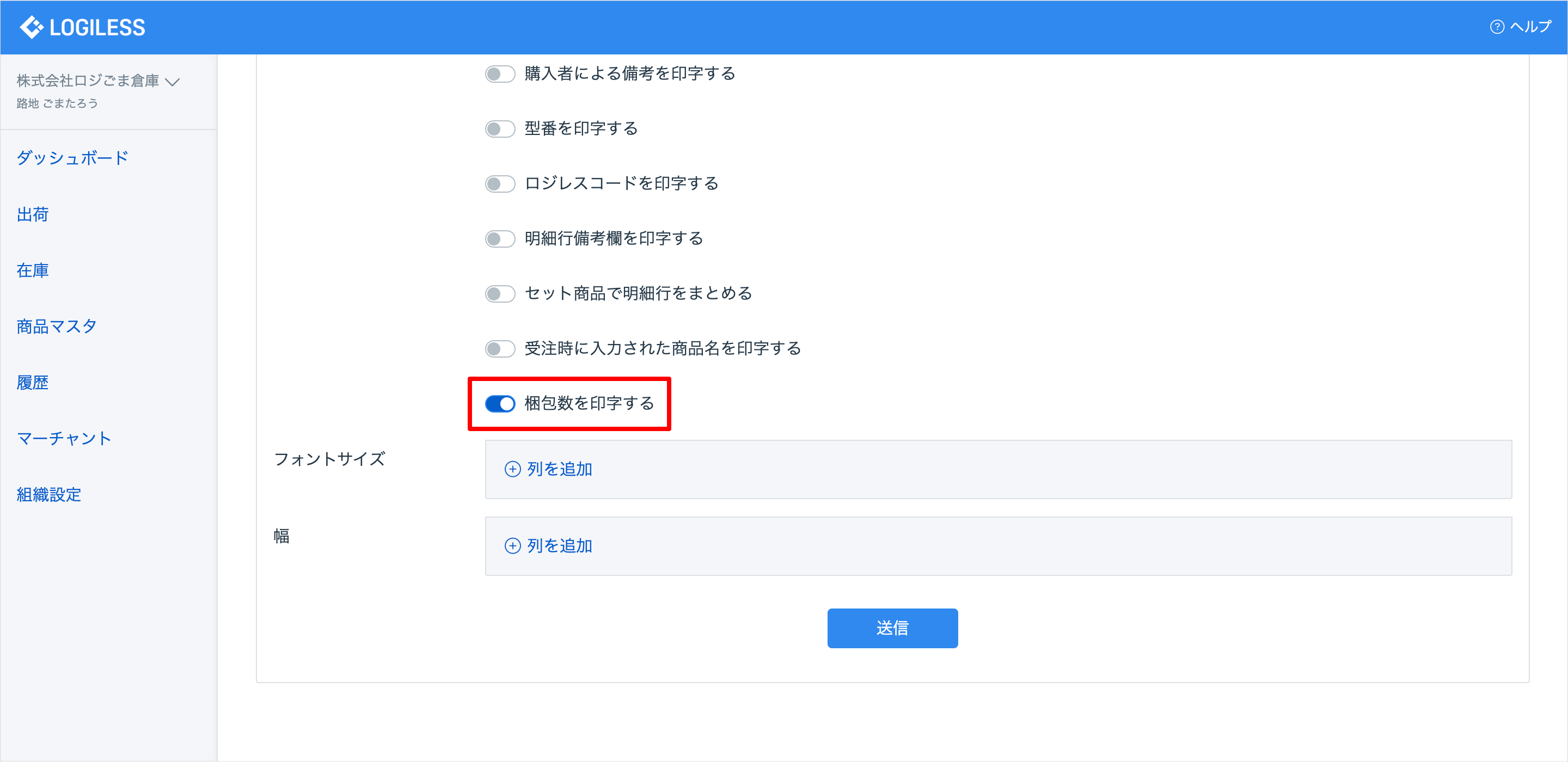Viewport: 1568px width, 762px height.
Task: Enable セット商品で明細行をまとめる toggle
Action: [500, 293]
